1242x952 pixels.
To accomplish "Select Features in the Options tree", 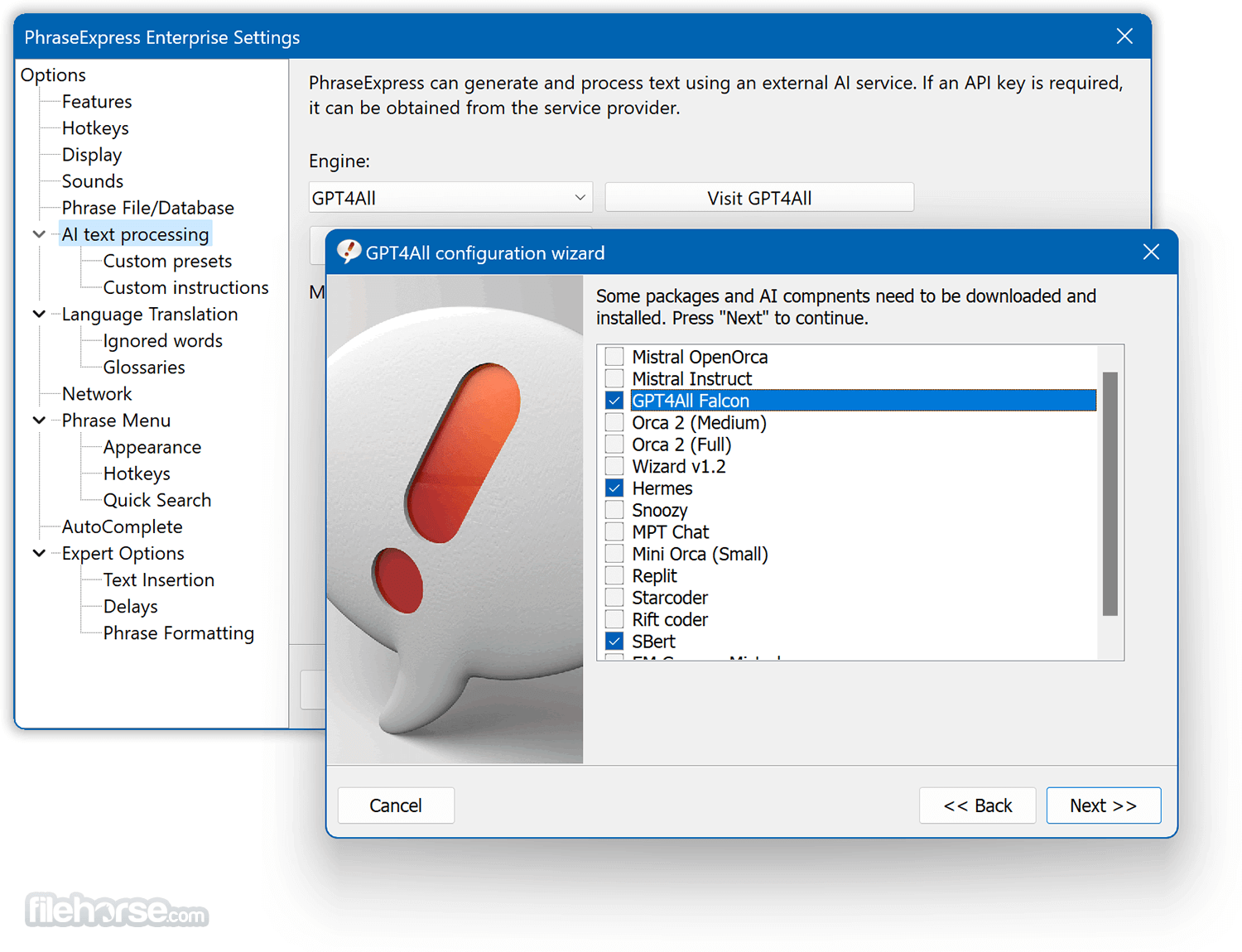I will coord(97,102).
